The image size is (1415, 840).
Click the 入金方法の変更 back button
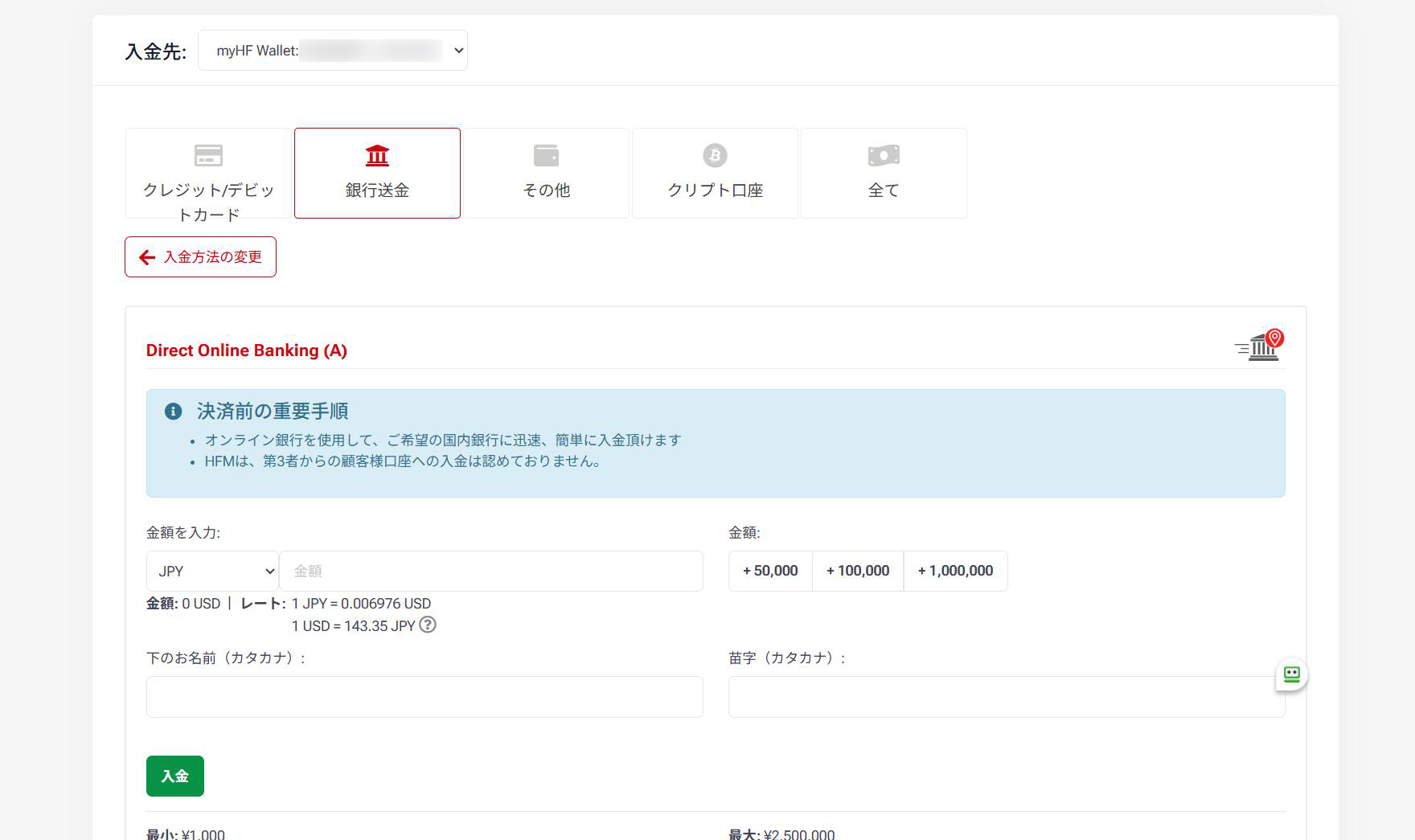(200, 257)
